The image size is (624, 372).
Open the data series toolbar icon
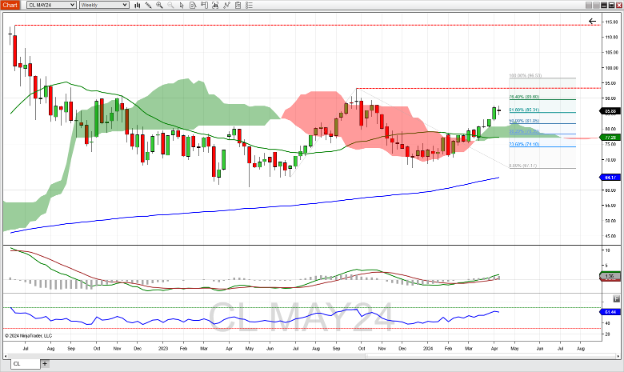point(204,5)
